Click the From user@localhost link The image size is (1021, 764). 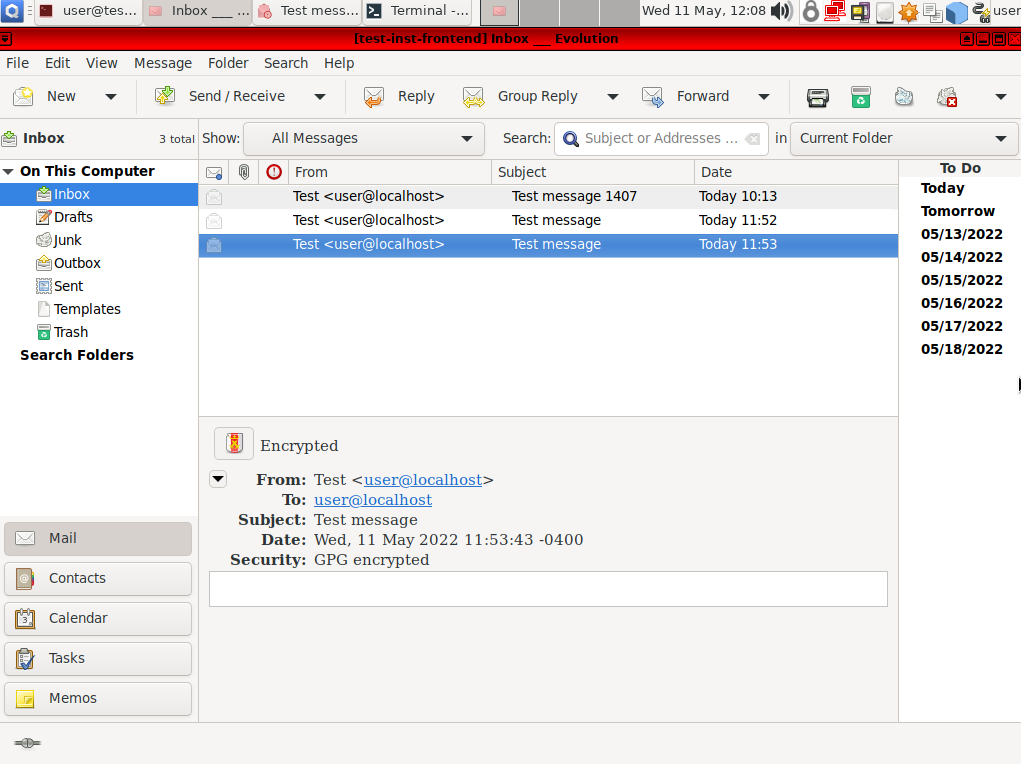pyautogui.click(x=423, y=480)
